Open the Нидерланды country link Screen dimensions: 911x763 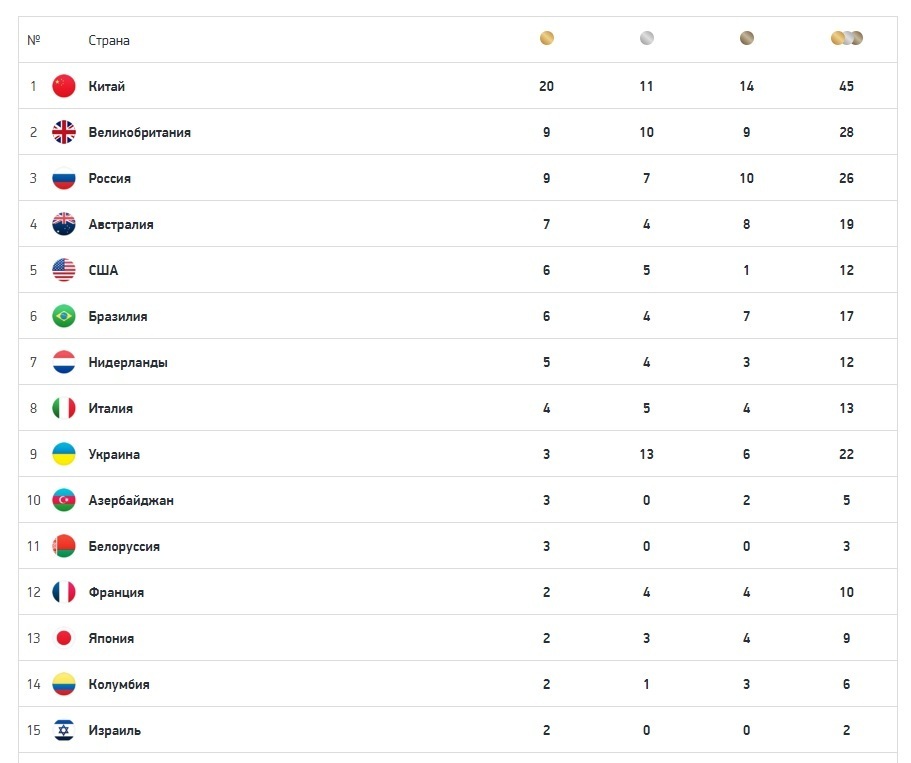click(x=128, y=362)
